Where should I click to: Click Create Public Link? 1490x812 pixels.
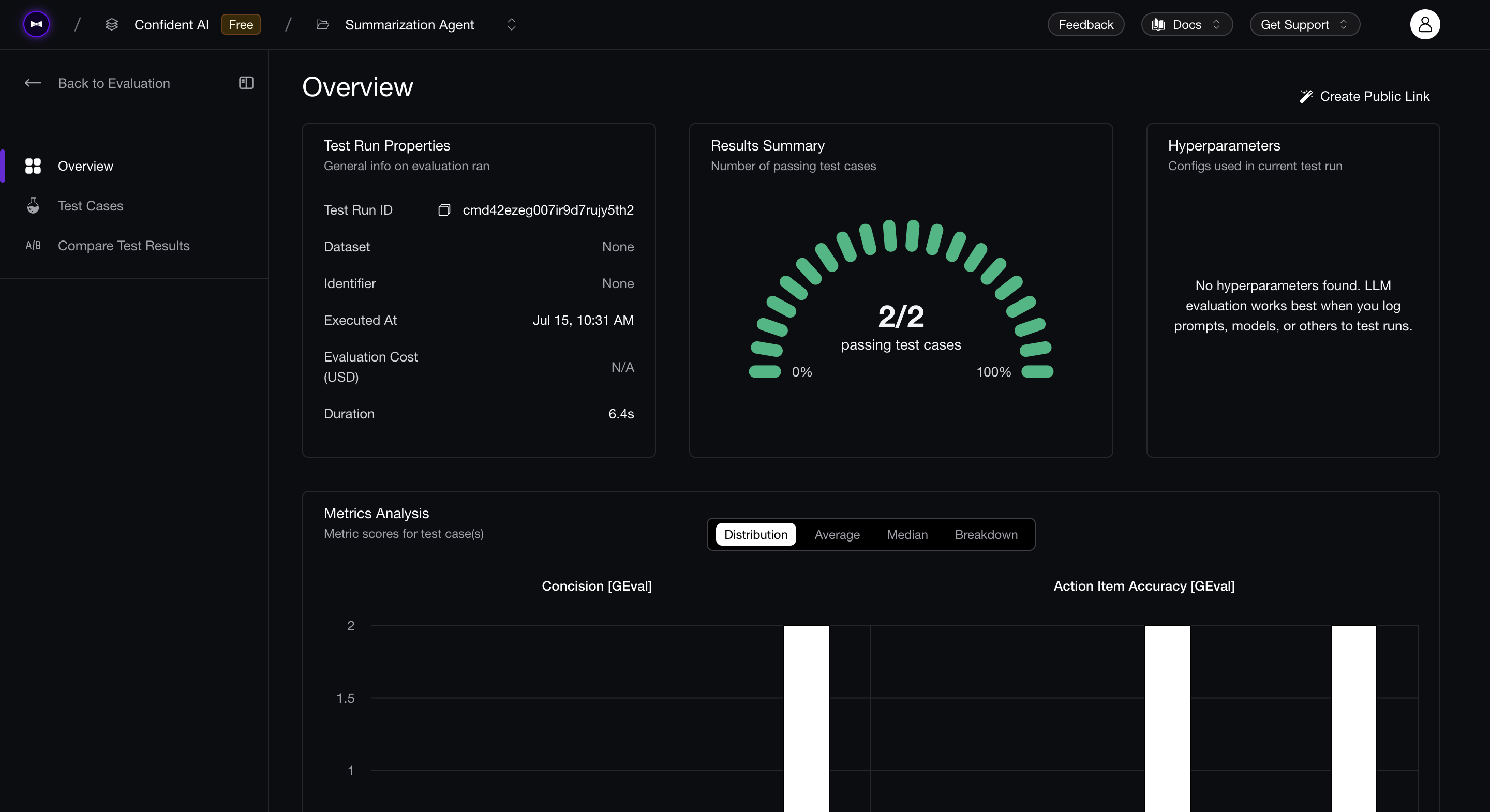pos(1374,96)
